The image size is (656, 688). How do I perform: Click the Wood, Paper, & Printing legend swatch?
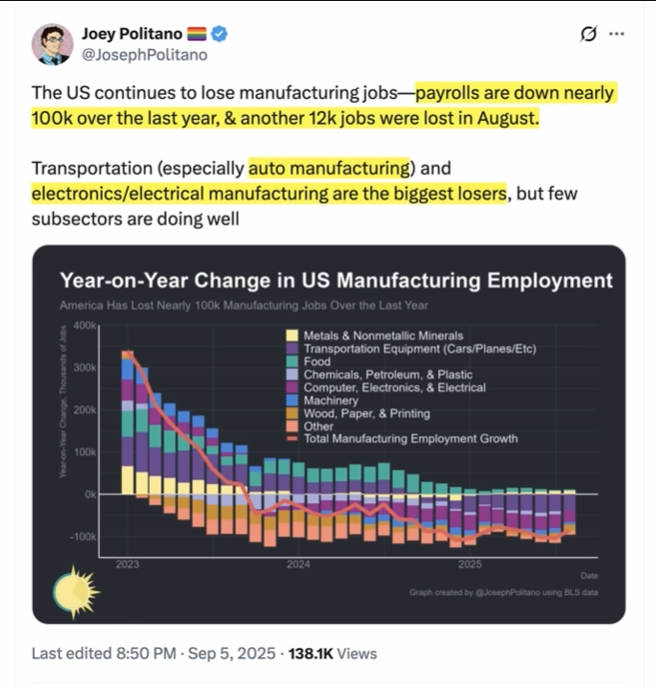[292, 413]
